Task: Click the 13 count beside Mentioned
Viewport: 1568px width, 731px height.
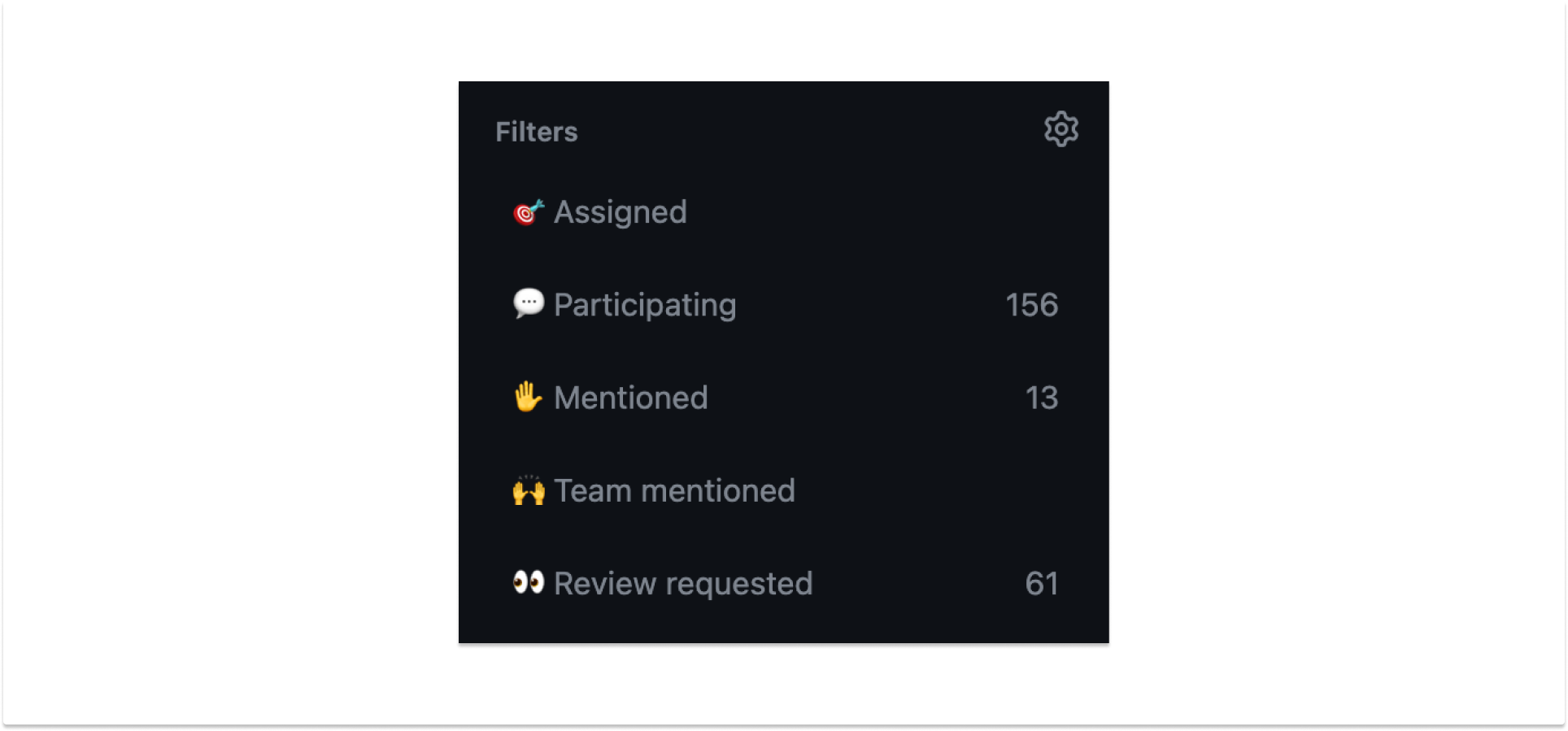Action: coord(1042,398)
